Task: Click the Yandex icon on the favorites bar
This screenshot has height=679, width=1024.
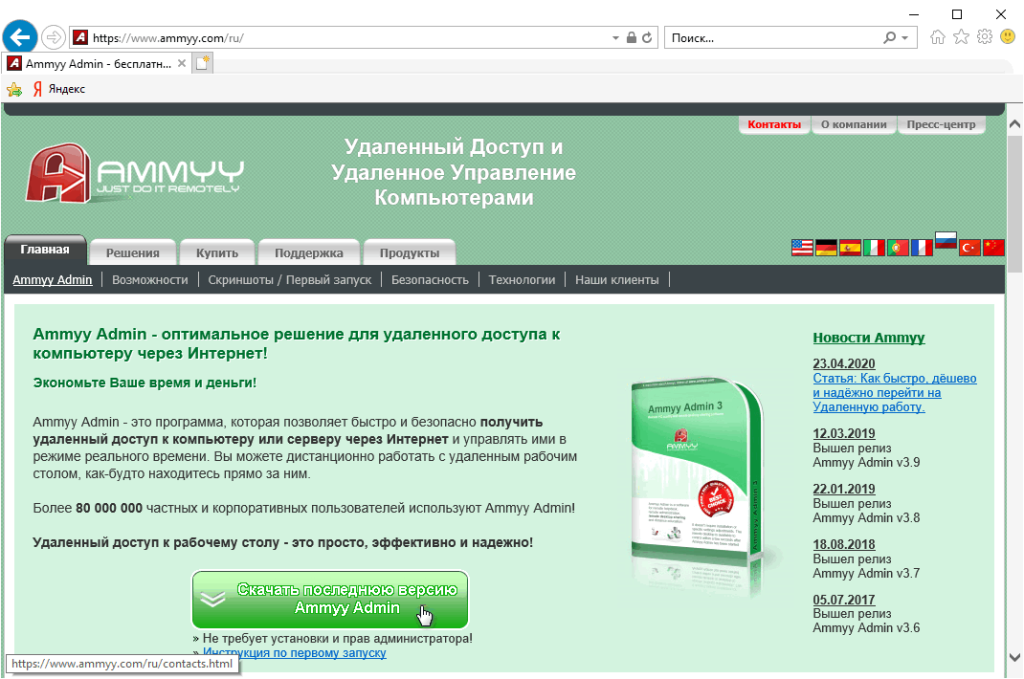Action: (40, 88)
